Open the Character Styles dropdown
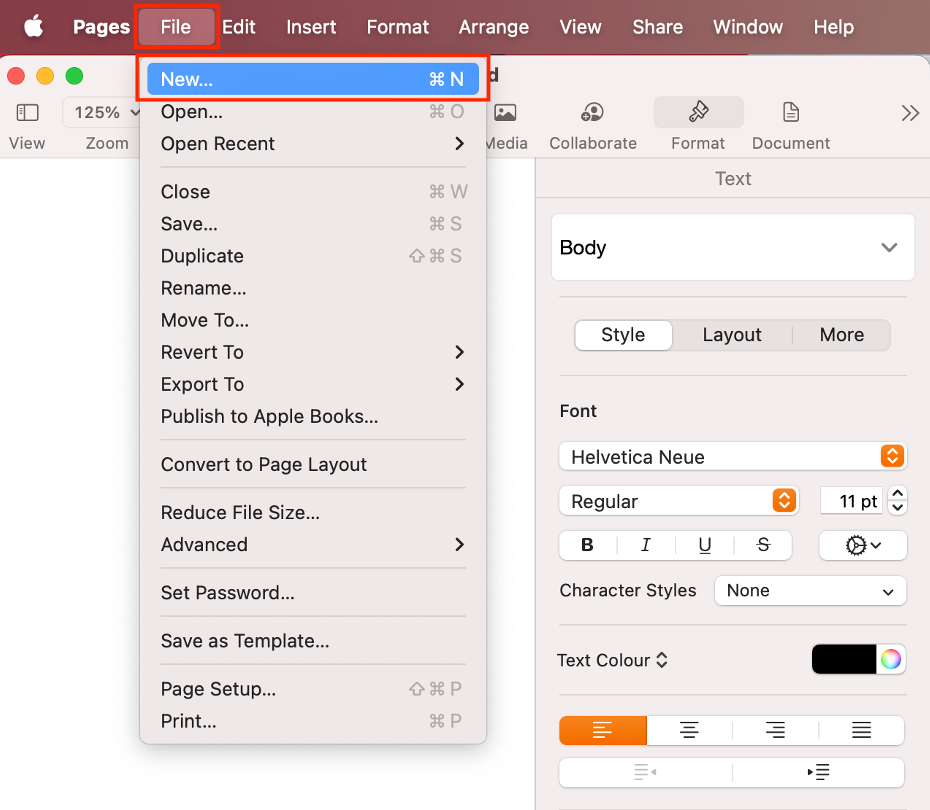Image resolution: width=930 pixels, height=810 pixels. tap(810, 591)
